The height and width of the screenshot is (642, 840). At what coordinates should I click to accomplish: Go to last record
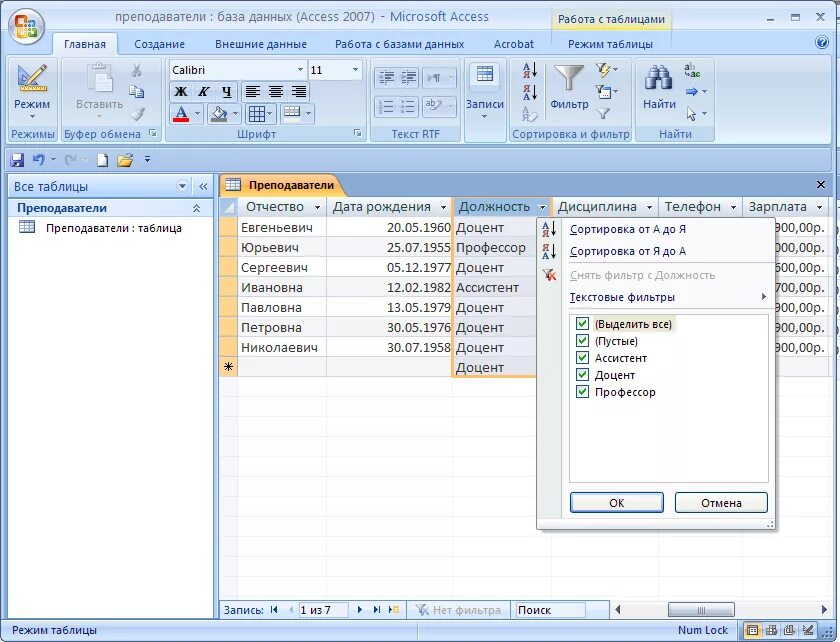pos(377,610)
